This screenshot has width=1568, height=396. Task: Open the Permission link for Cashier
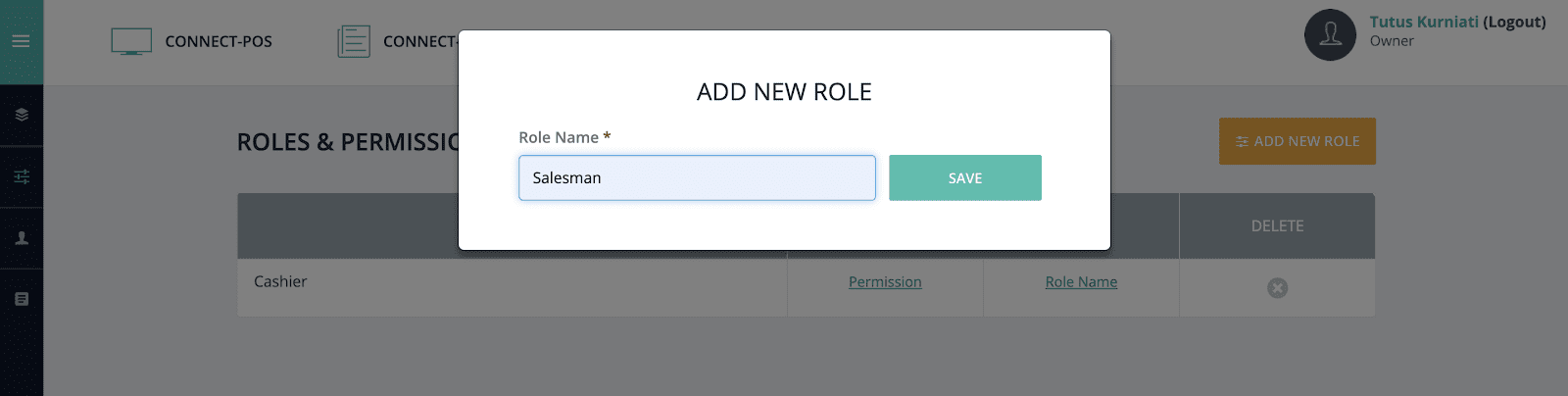click(x=885, y=282)
